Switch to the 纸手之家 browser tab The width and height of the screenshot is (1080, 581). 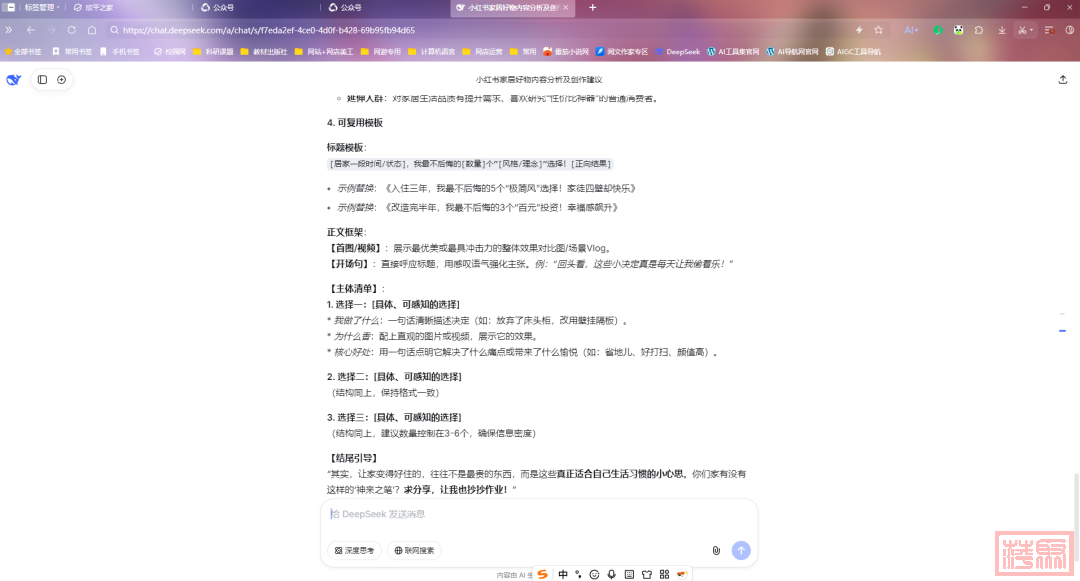coord(98,7)
